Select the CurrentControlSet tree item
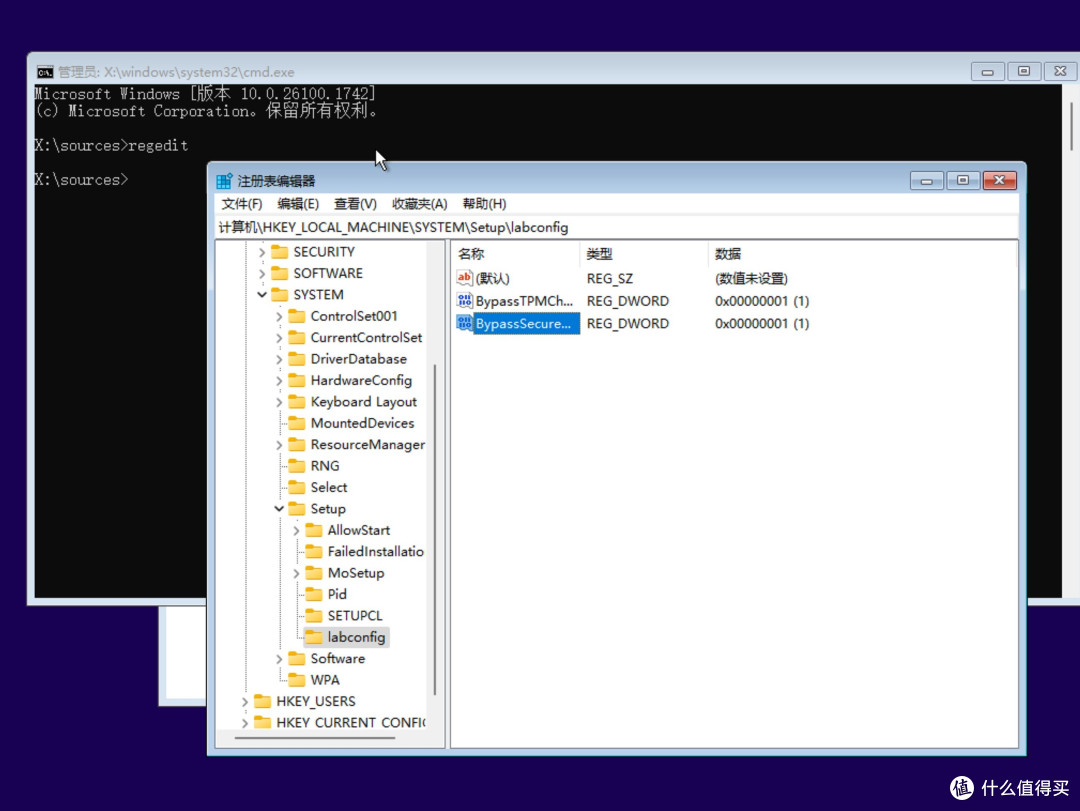 click(366, 338)
